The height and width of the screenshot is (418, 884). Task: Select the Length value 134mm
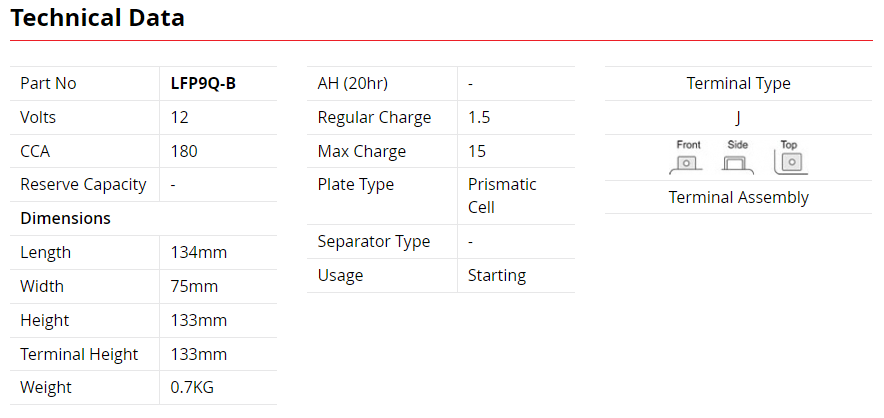tap(199, 253)
